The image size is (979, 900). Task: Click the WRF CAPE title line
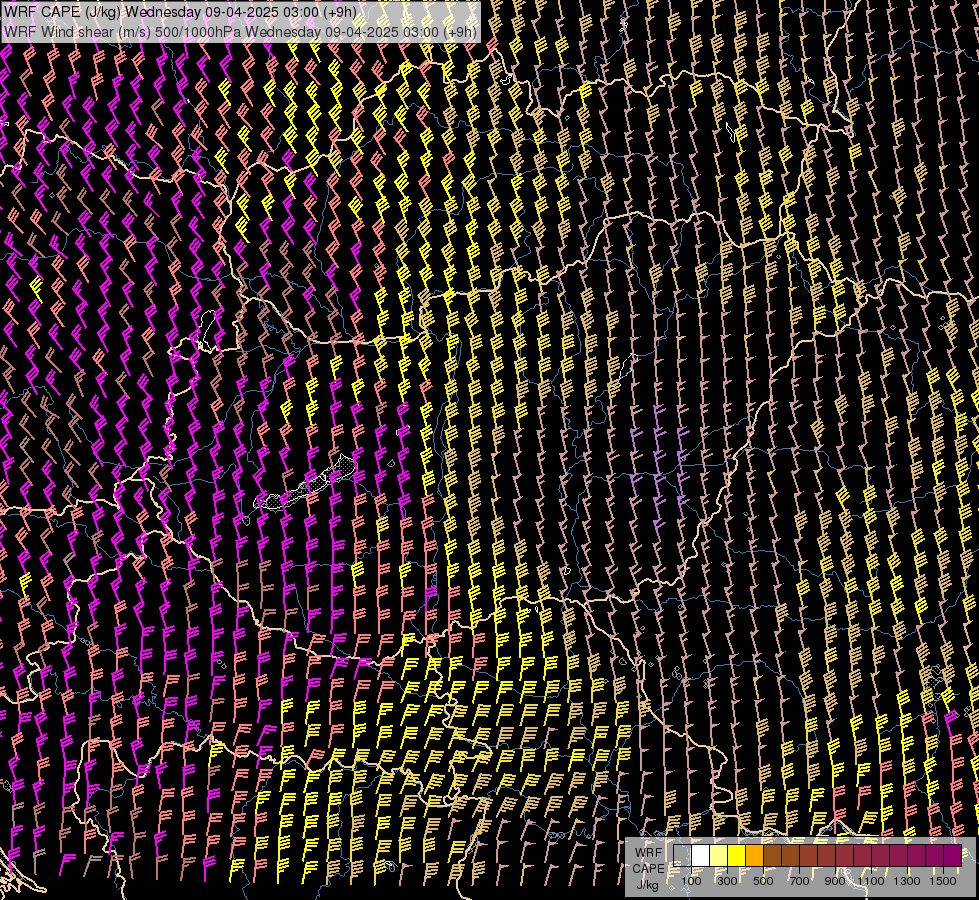(180, 12)
